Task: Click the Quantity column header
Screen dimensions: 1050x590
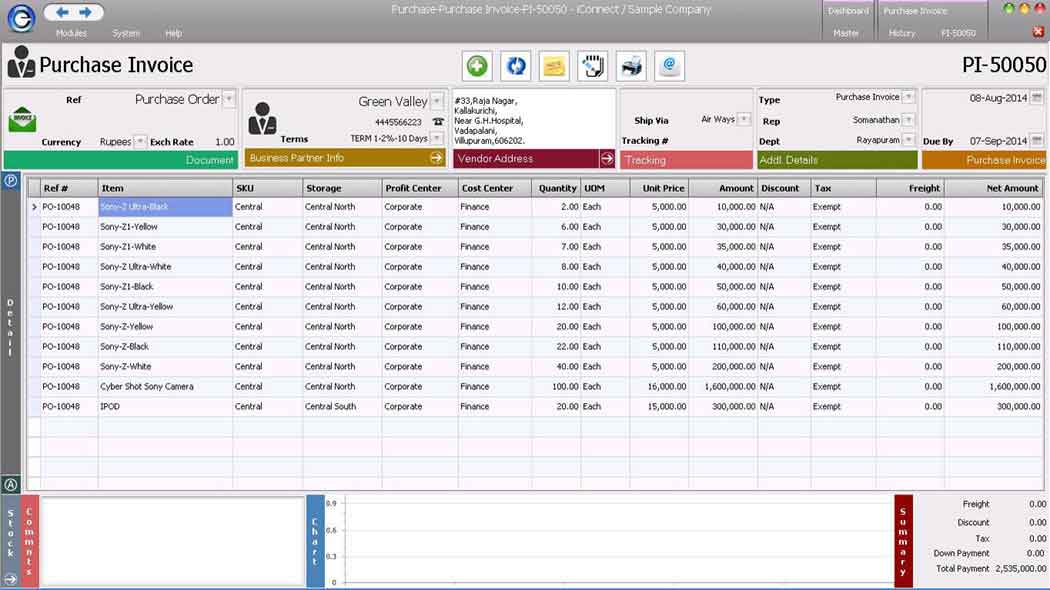Action: coord(557,188)
